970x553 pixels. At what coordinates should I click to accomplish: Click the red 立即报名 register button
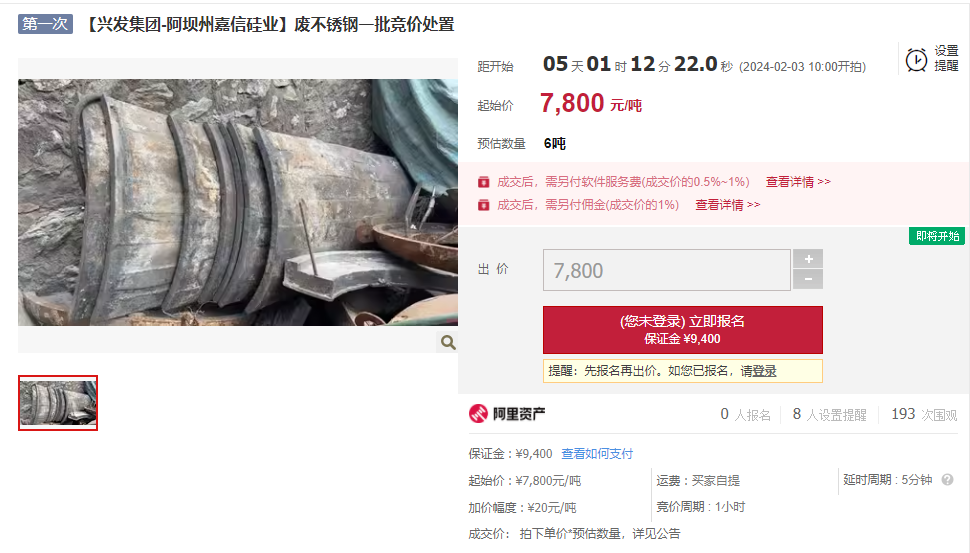(683, 330)
